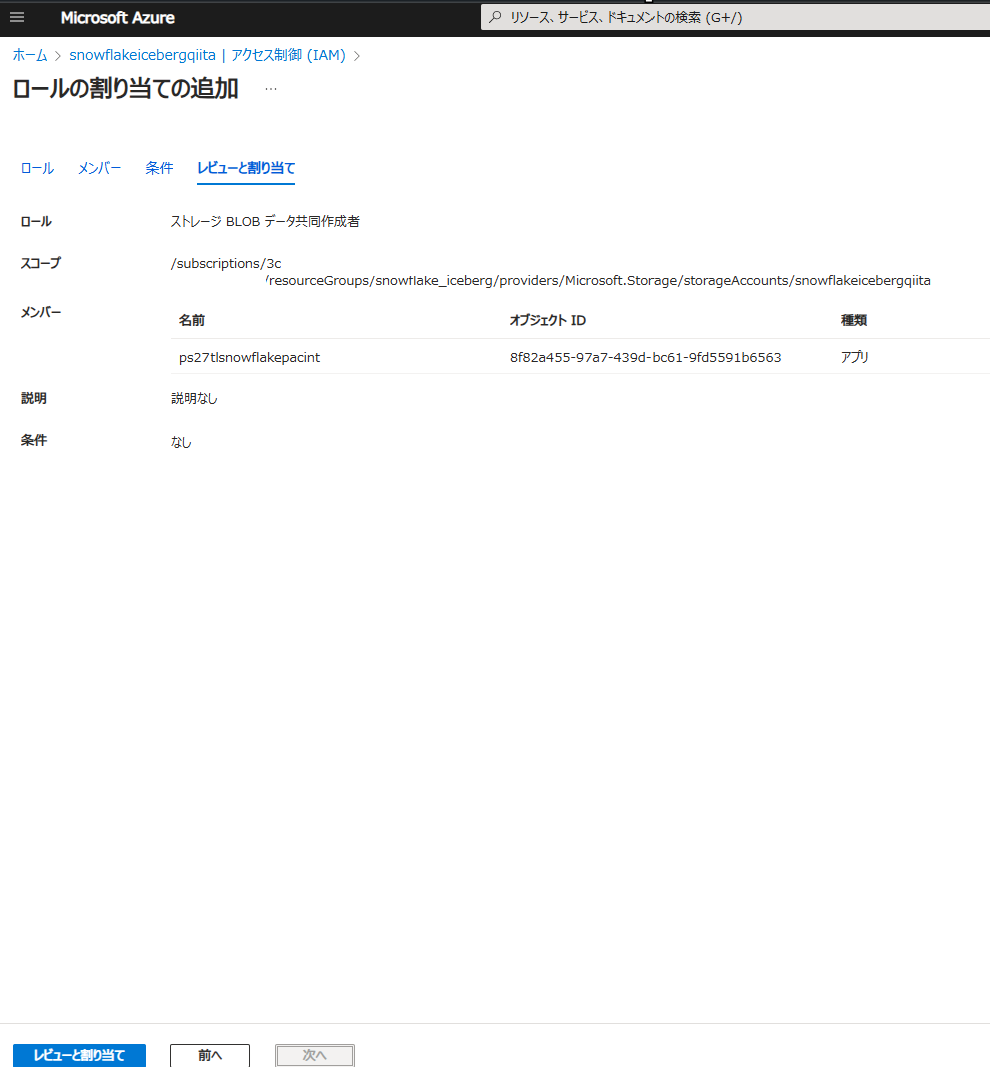The width and height of the screenshot is (990, 1067).
Task: Click the 説明なし description value
Action: pyautogui.click(x=194, y=398)
